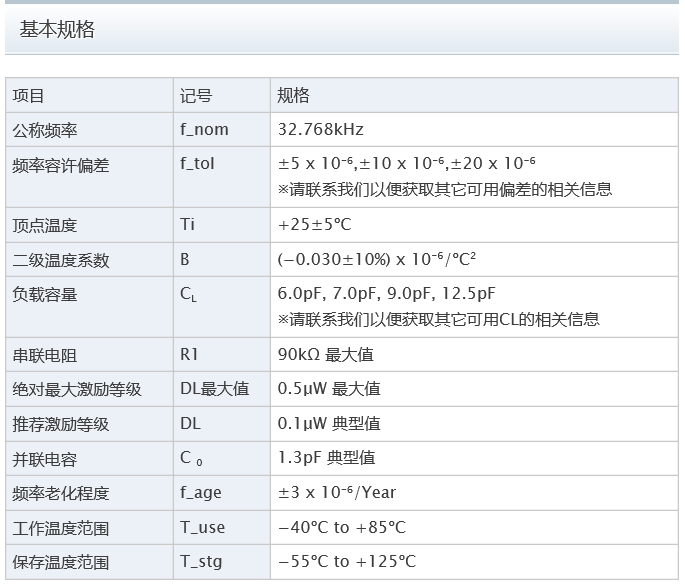Select the 频率容许偏差 tolerance note text
Image resolution: width=685 pixels, height=585 pixels.
coord(444,189)
